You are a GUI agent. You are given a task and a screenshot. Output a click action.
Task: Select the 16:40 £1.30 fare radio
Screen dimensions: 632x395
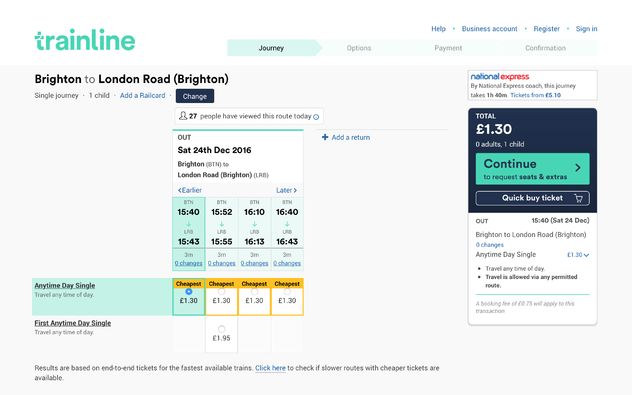tap(287, 291)
